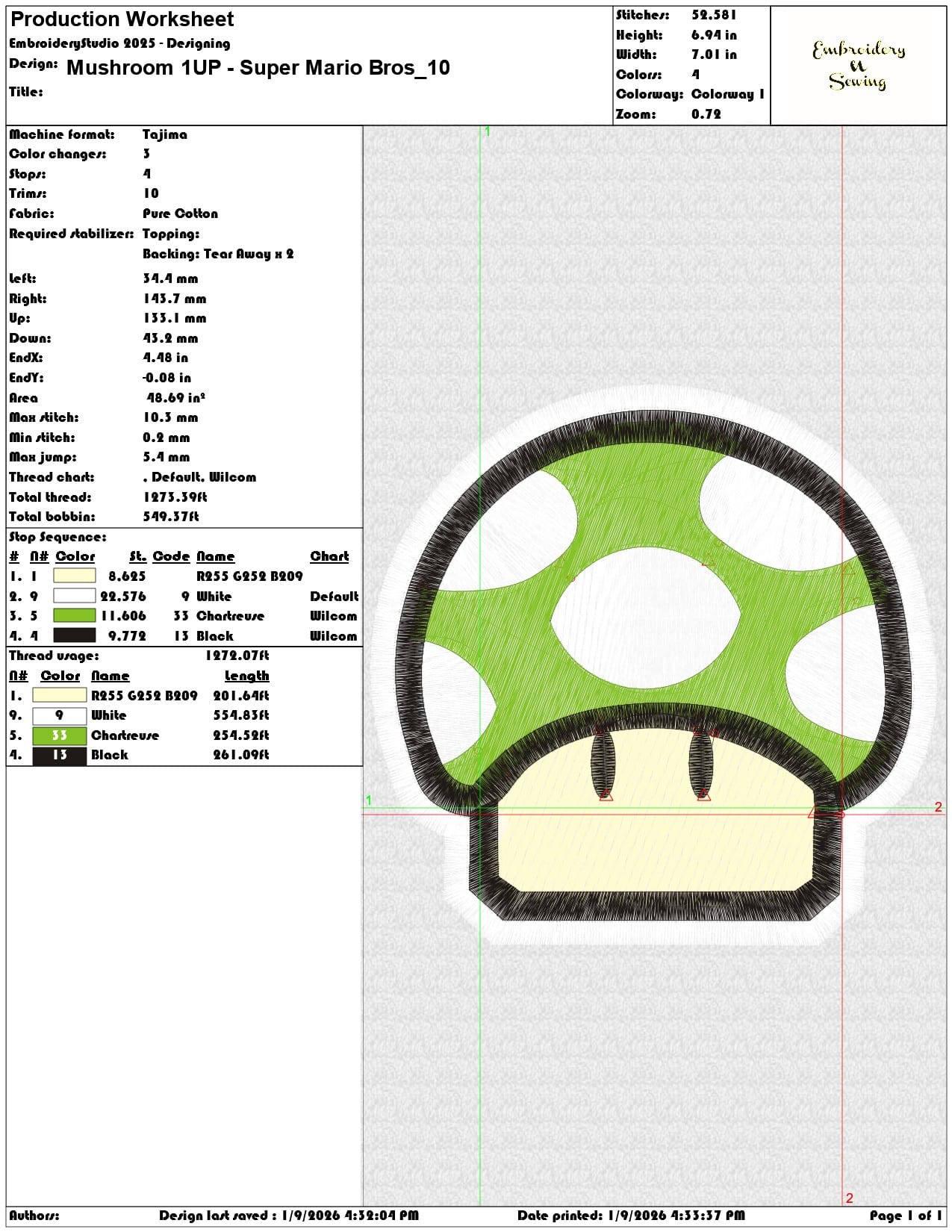Viewport: 952px width, 1232px height.
Task: Click the Design last saved timestamp
Action: click(x=288, y=1216)
